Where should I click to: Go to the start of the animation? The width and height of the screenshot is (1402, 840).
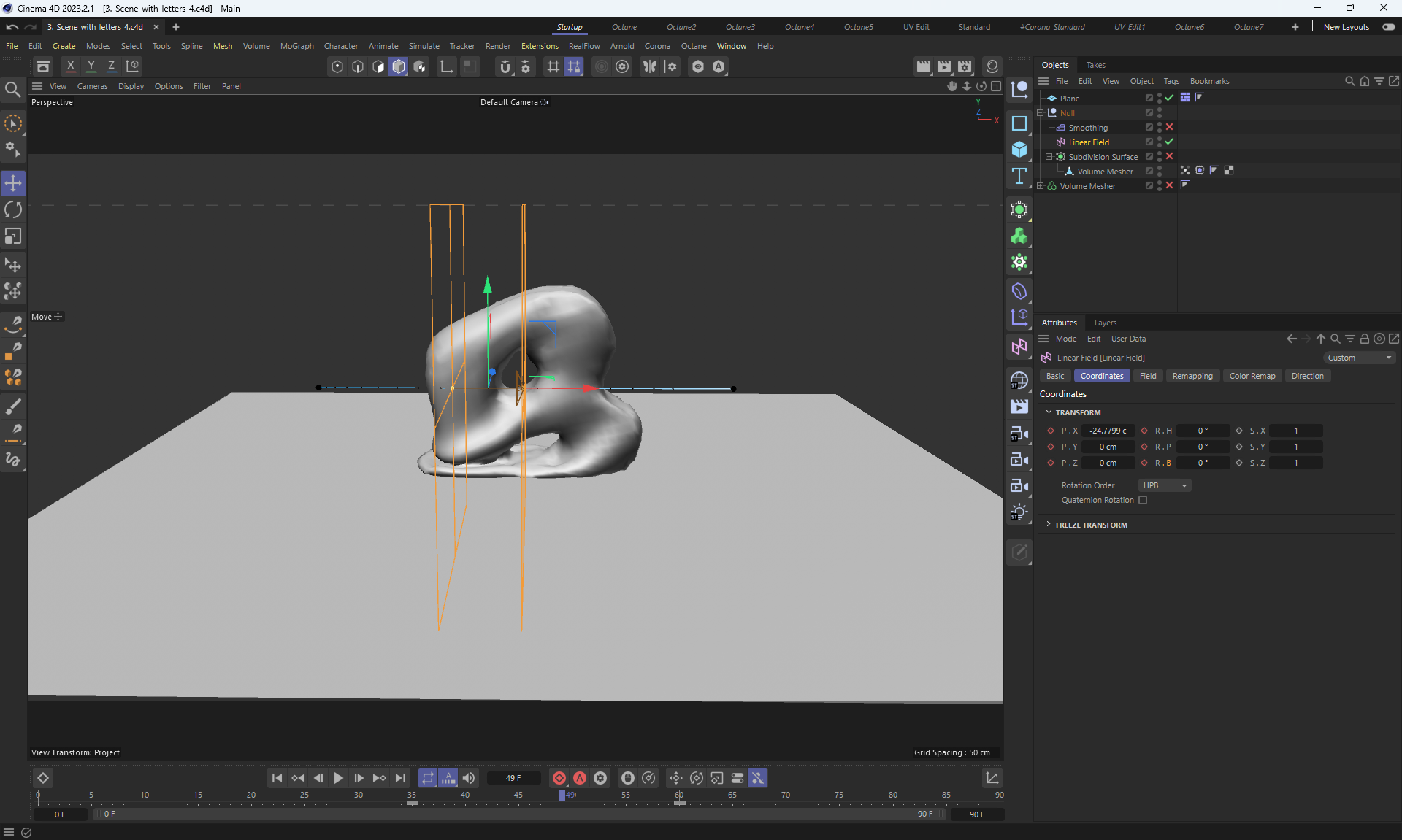pos(277,778)
